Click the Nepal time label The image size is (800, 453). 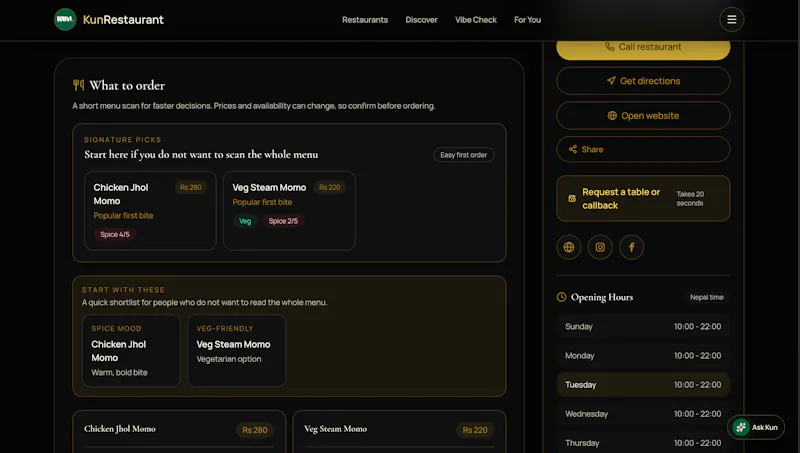tap(707, 297)
